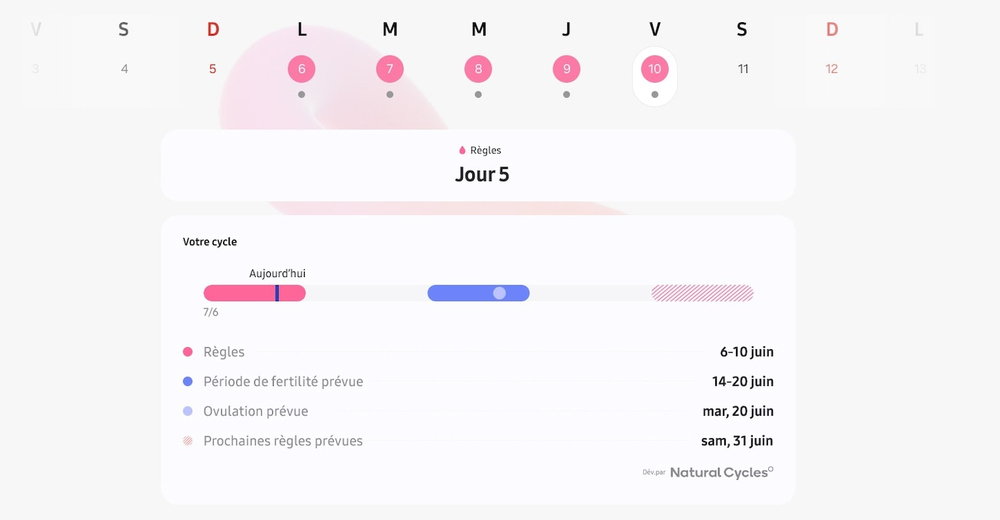Image resolution: width=1000 pixels, height=520 pixels.
Task: Select highlighted day 10 in calendar
Action: (x=655, y=69)
